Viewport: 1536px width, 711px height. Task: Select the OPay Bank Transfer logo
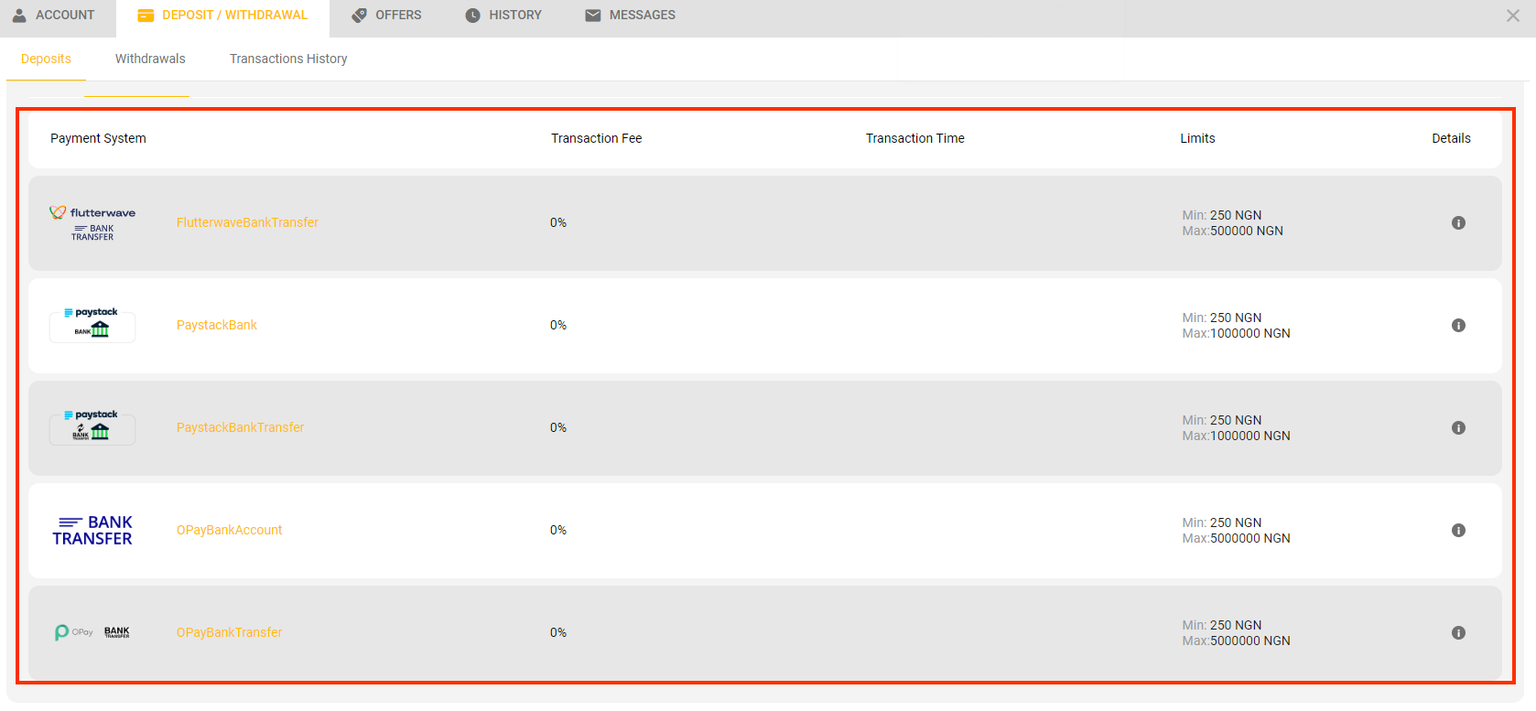click(92, 632)
